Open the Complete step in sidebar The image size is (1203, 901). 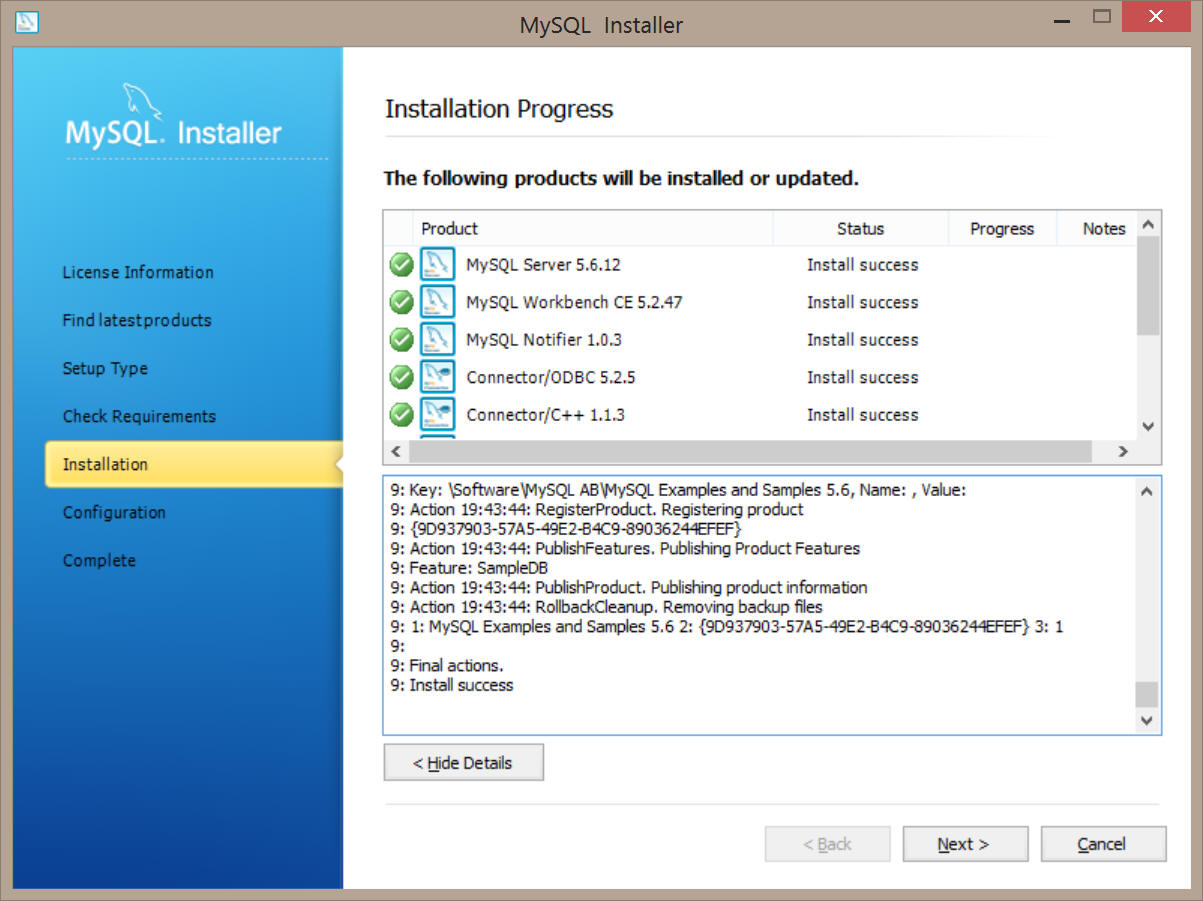99,560
